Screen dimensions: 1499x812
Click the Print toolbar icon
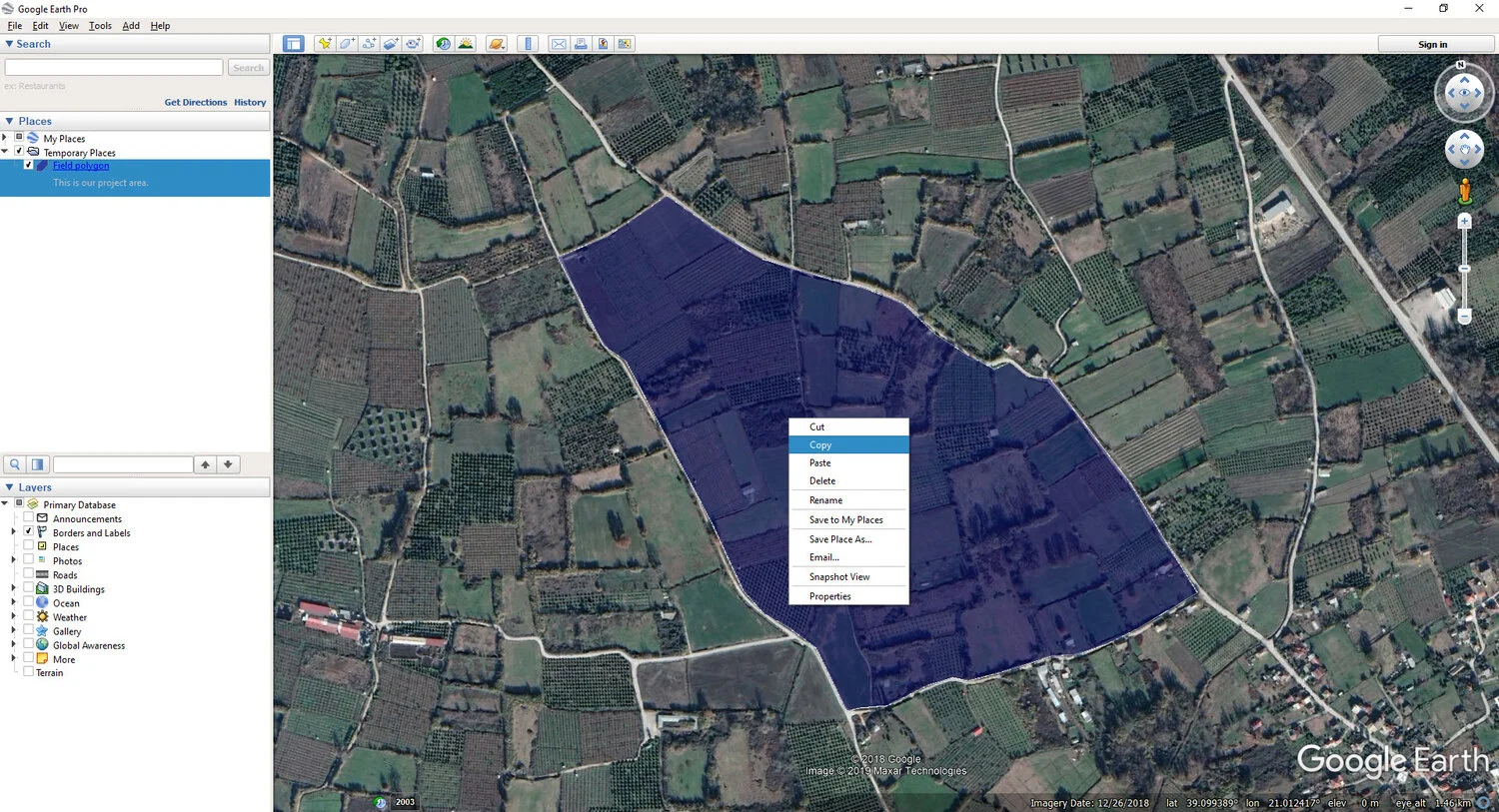[581, 44]
